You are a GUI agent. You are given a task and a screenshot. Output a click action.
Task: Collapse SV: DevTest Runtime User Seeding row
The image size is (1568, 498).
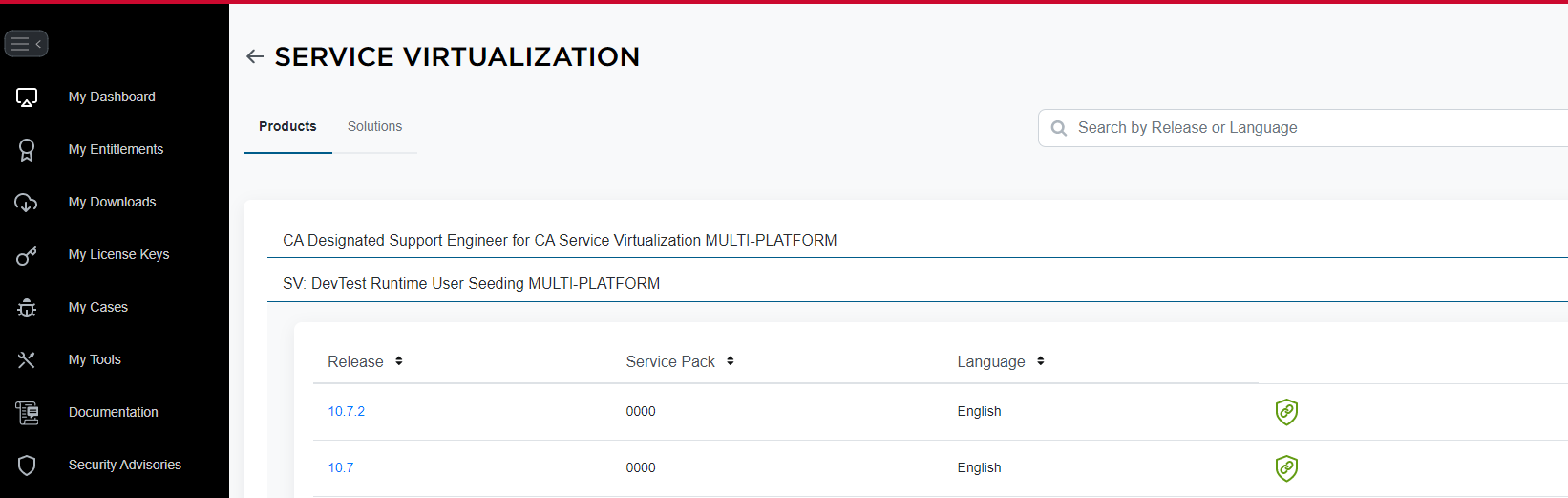(471, 284)
